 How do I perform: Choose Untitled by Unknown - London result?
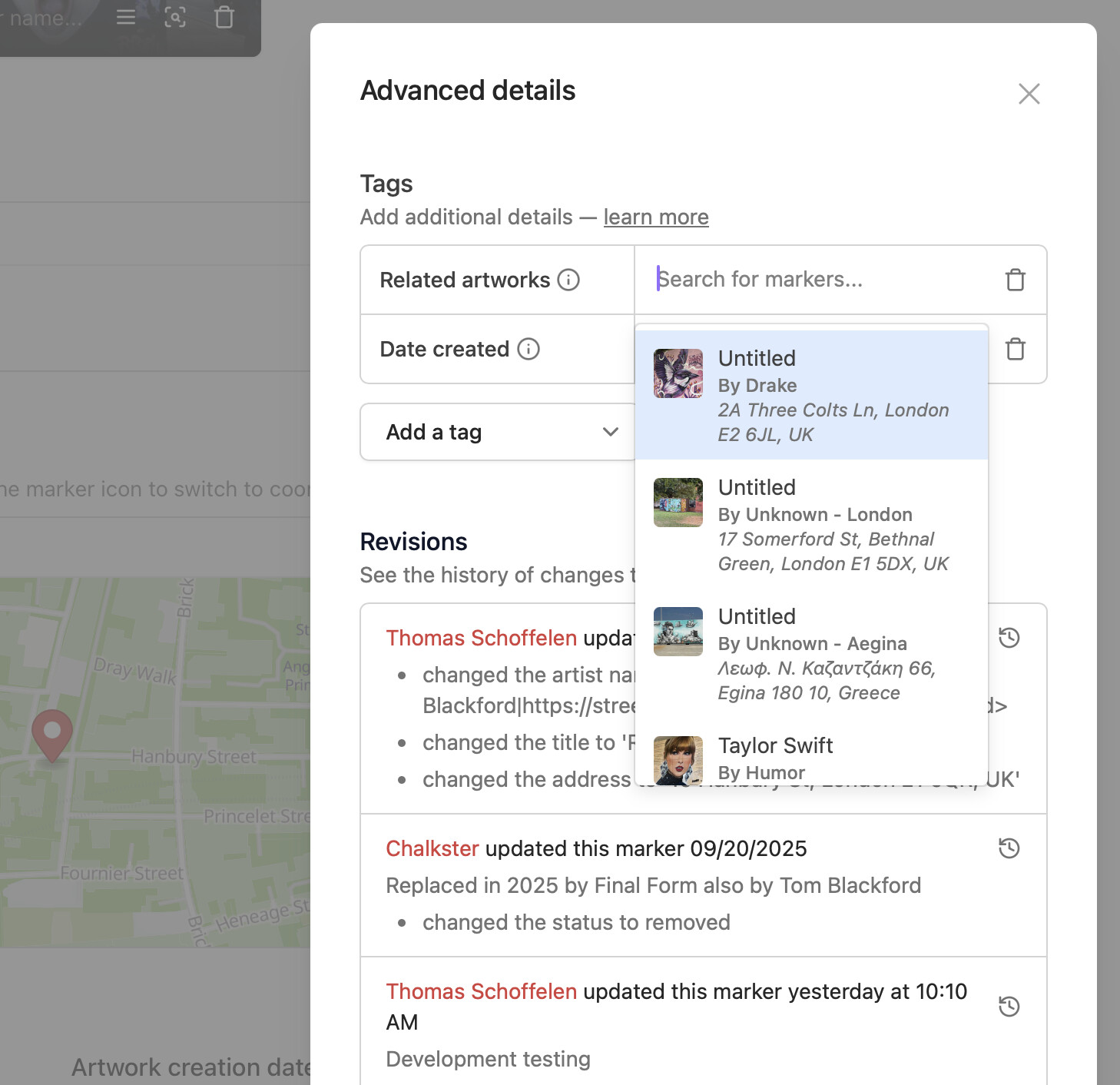point(811,524)
